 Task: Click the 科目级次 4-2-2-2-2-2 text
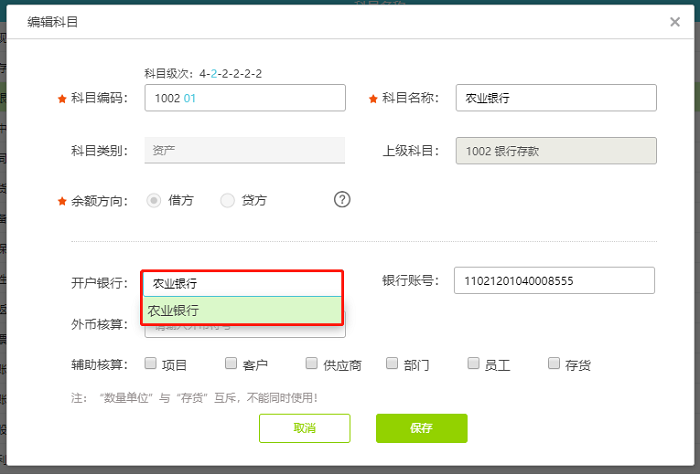(203, 74)
